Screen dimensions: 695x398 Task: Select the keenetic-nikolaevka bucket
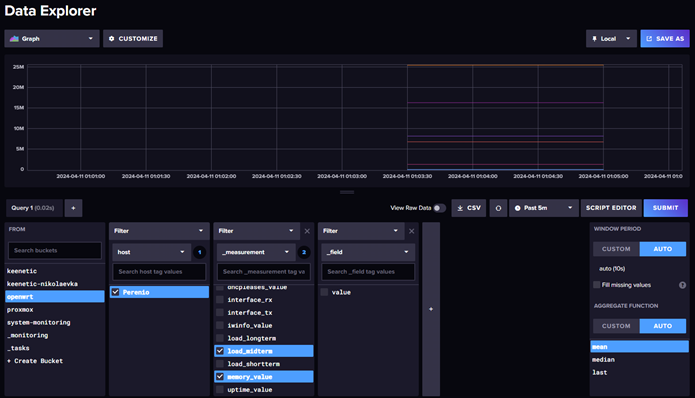click(x=55, y=284)
